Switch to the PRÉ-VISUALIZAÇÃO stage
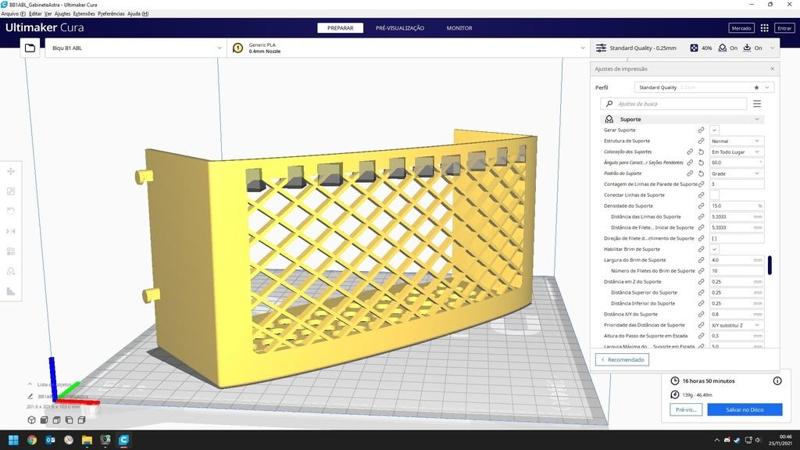 click(x=400, y=28)
